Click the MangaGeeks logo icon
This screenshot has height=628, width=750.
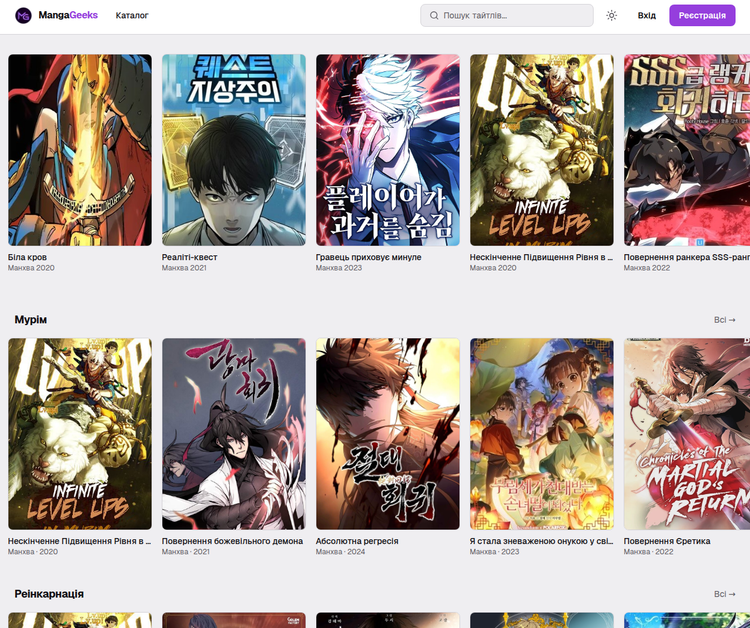coord(23,15)
